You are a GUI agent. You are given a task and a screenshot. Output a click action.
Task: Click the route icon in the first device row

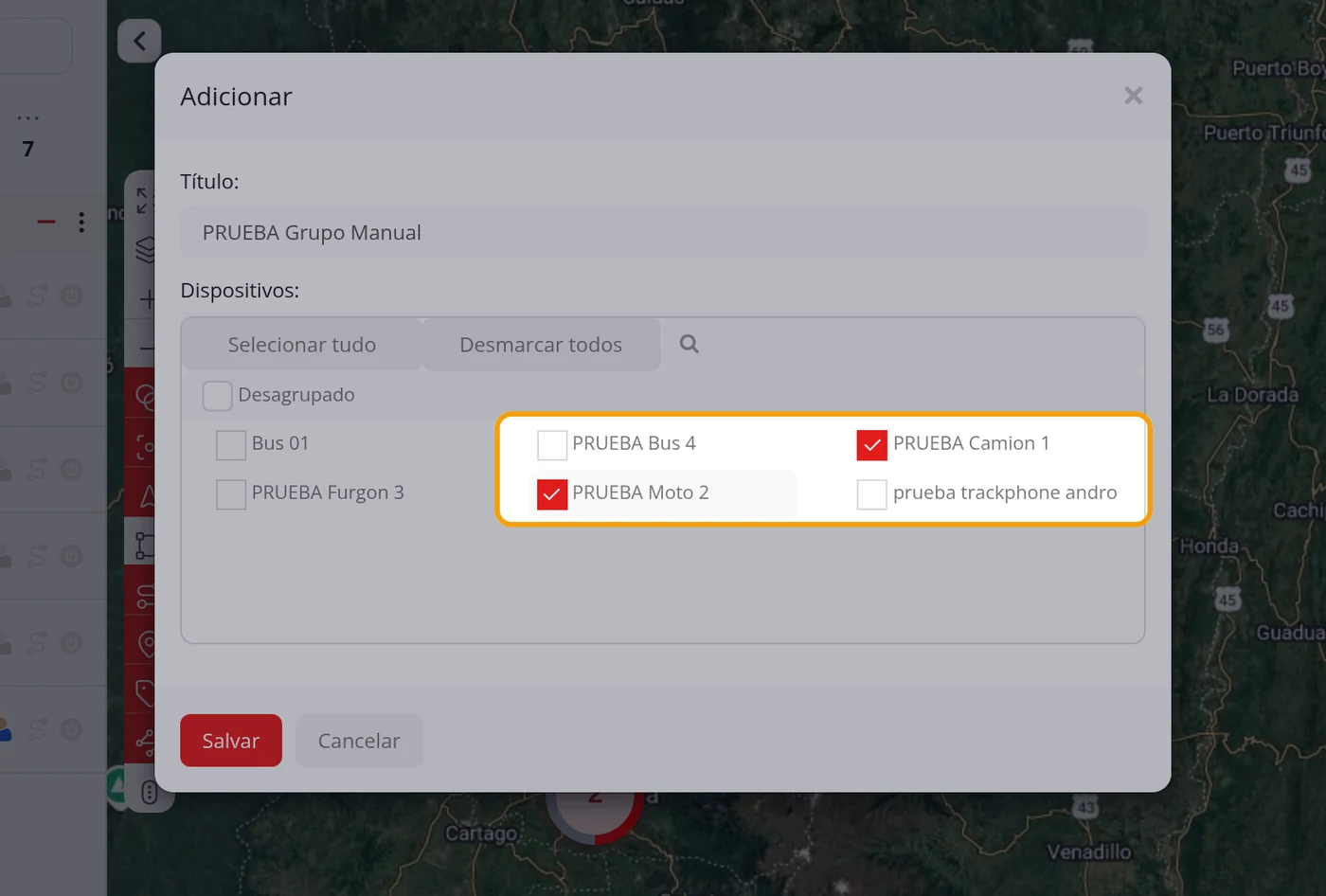coord(37,296)
